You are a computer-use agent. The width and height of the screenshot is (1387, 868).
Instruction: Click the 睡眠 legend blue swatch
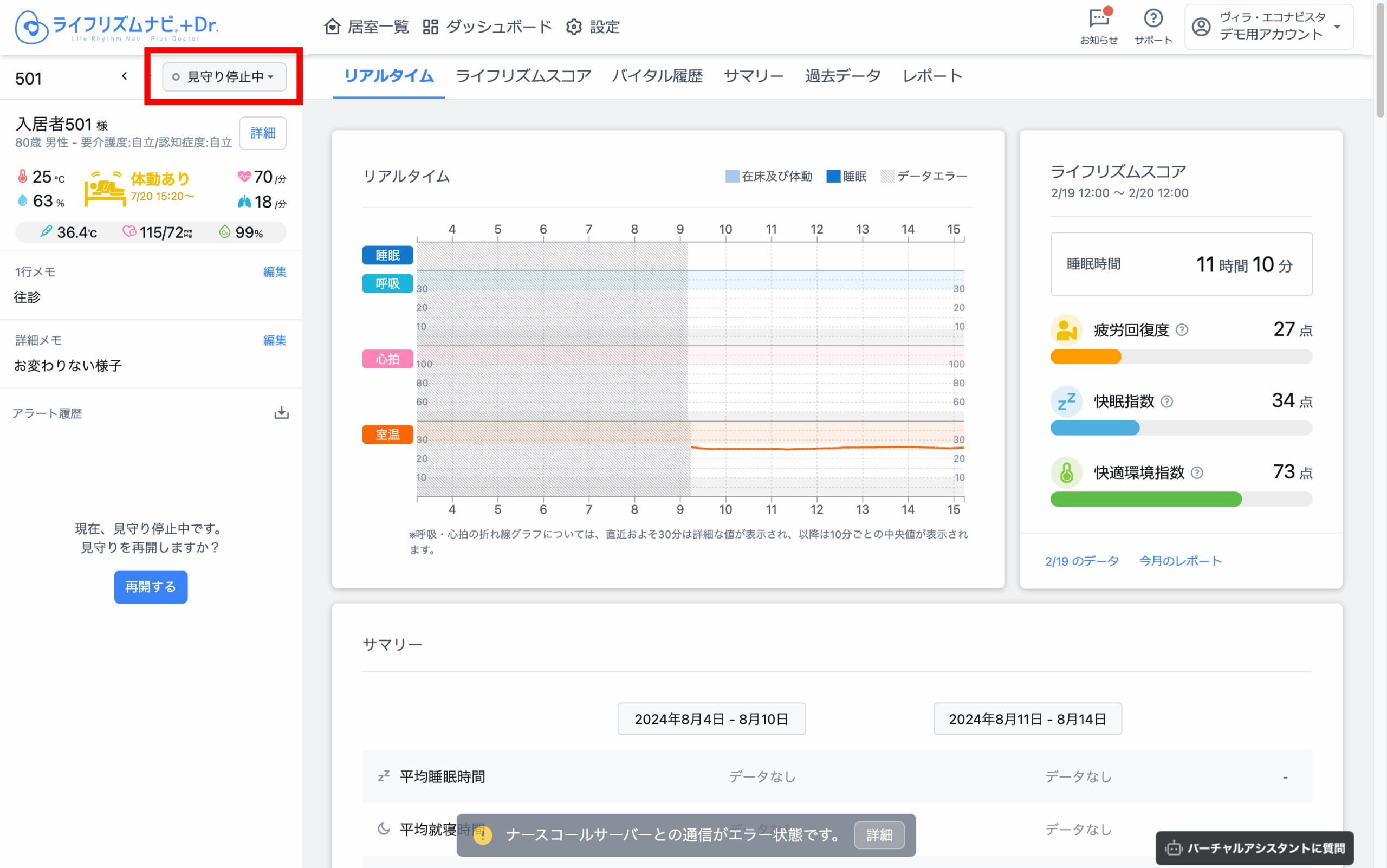[x=833, y=176]
